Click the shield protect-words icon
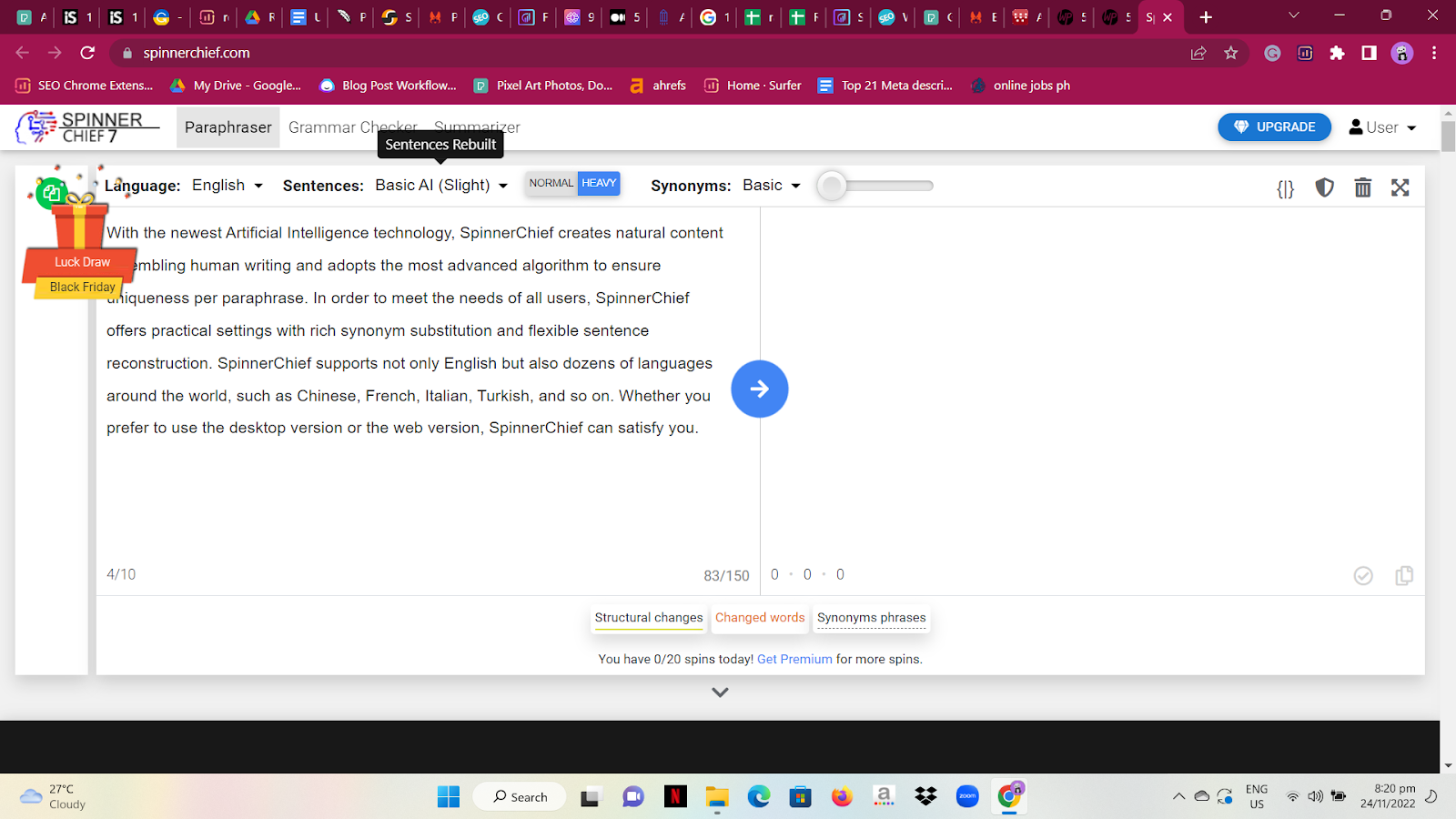This screenshot has height=819, width=1456. click(x=1324, y=187)
